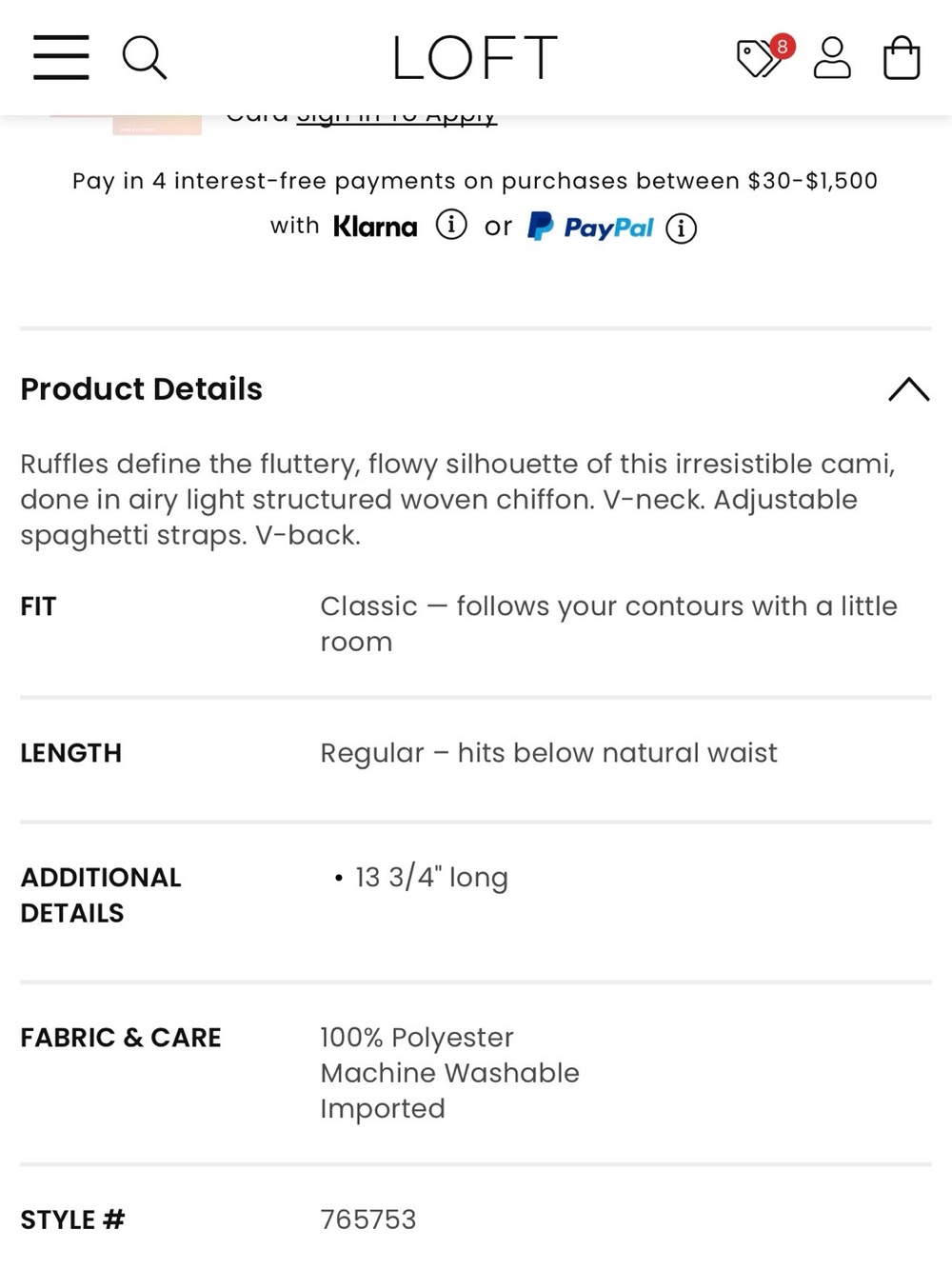Viewport: 952px width, 1269px height.
Task: Tap the FABRIC & CARE label
Action: [x=121, y=1038]
